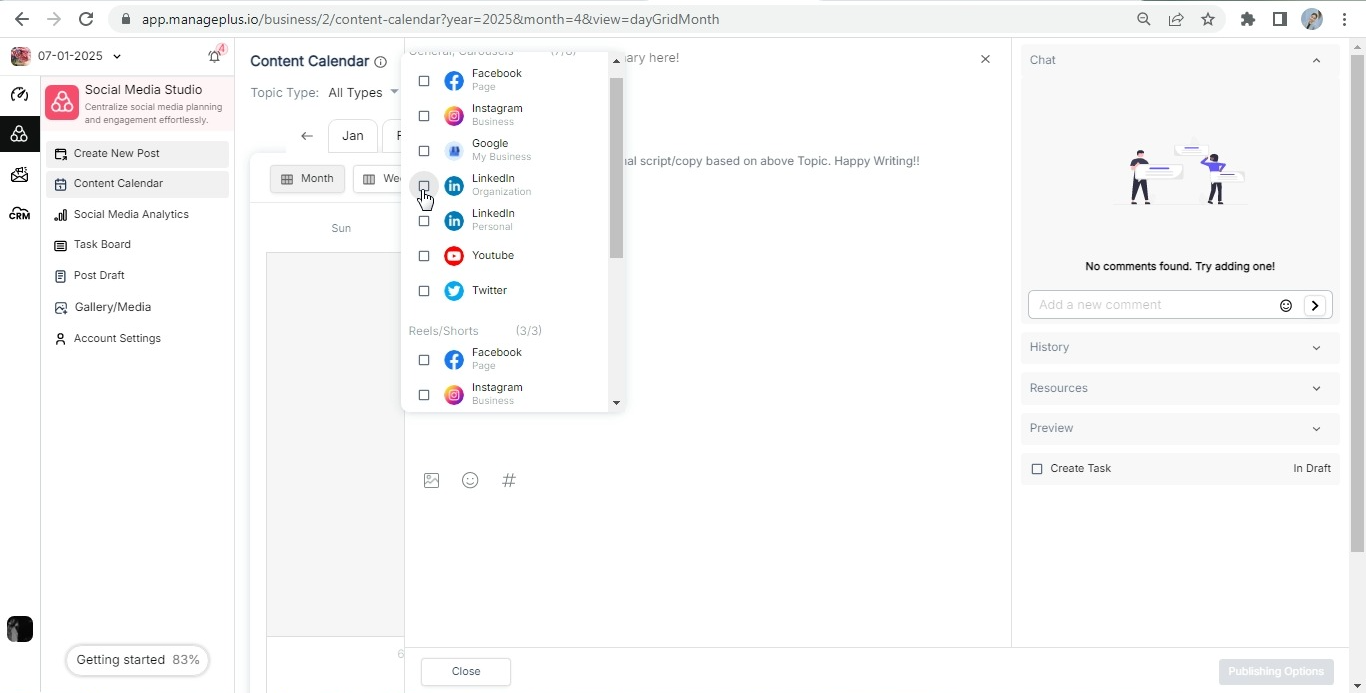Check the Youtube checkbox
The image size is (1366, 693).
coord(424,256)
